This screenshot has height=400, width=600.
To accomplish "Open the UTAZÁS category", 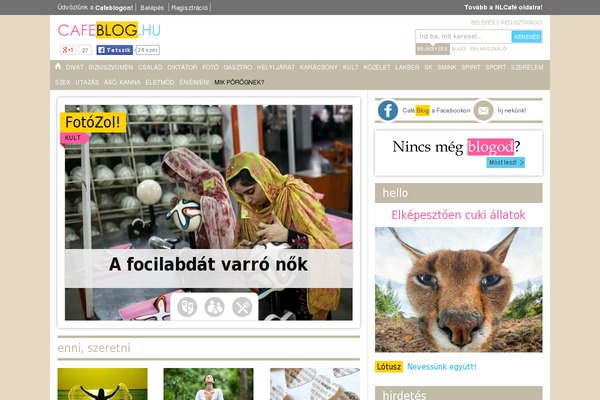I will pos(87,82).
